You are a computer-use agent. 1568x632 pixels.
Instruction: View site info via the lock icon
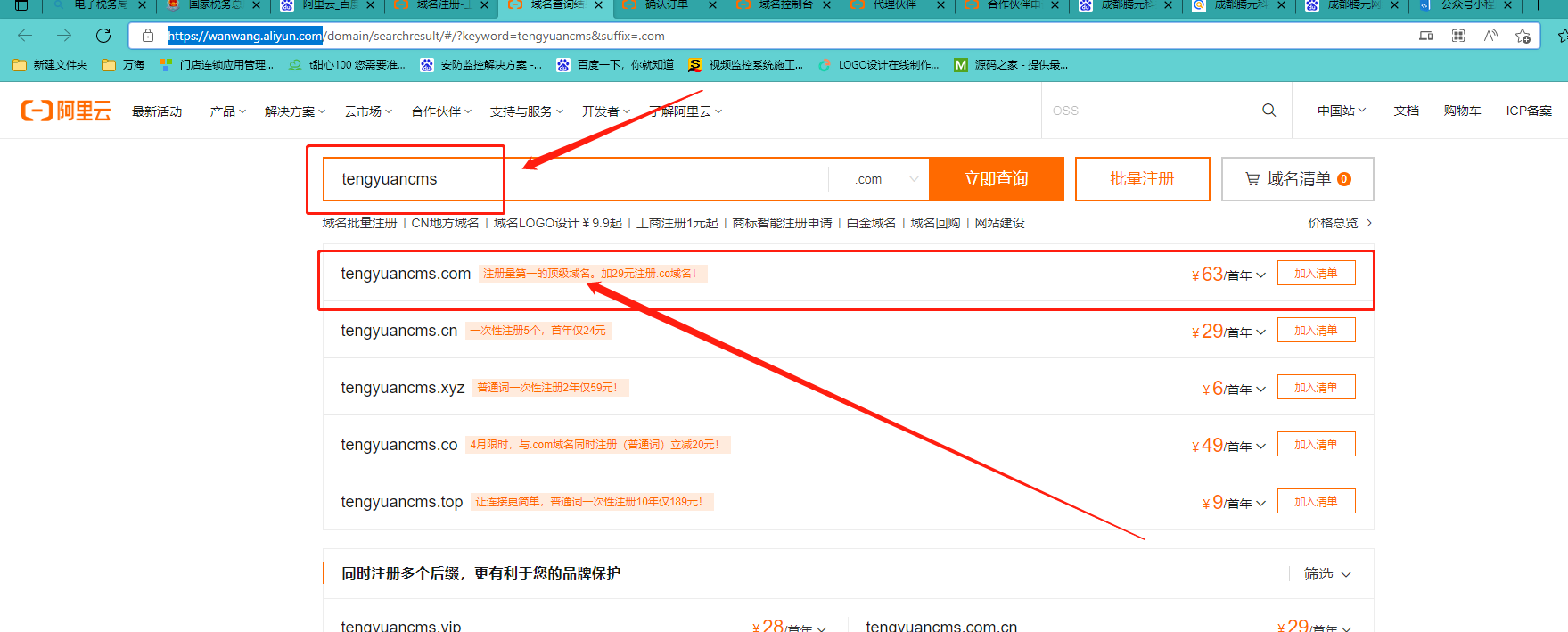point(148,36)
